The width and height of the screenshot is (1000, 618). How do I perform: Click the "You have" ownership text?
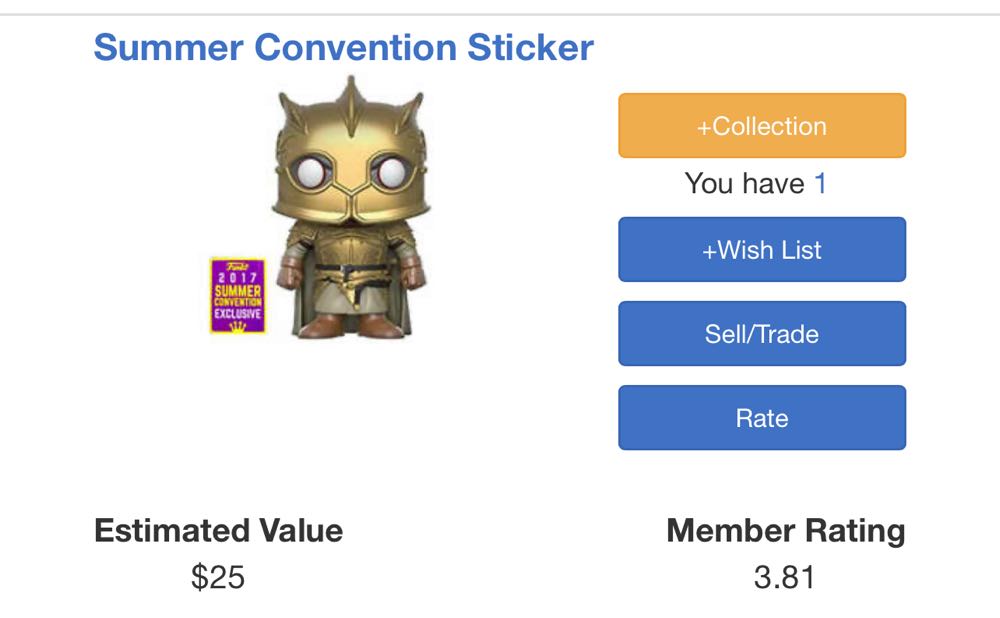(744, 184)
